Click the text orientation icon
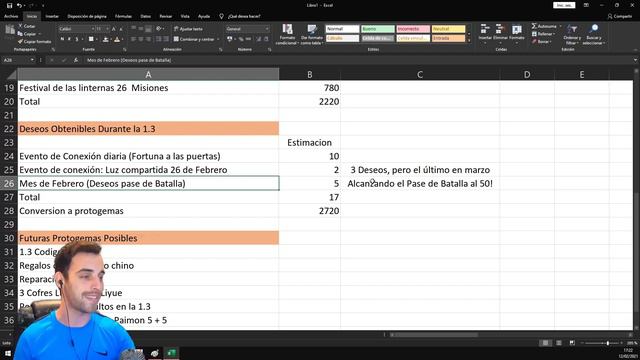The image size is (640, 360). click(x=158, y=29)
